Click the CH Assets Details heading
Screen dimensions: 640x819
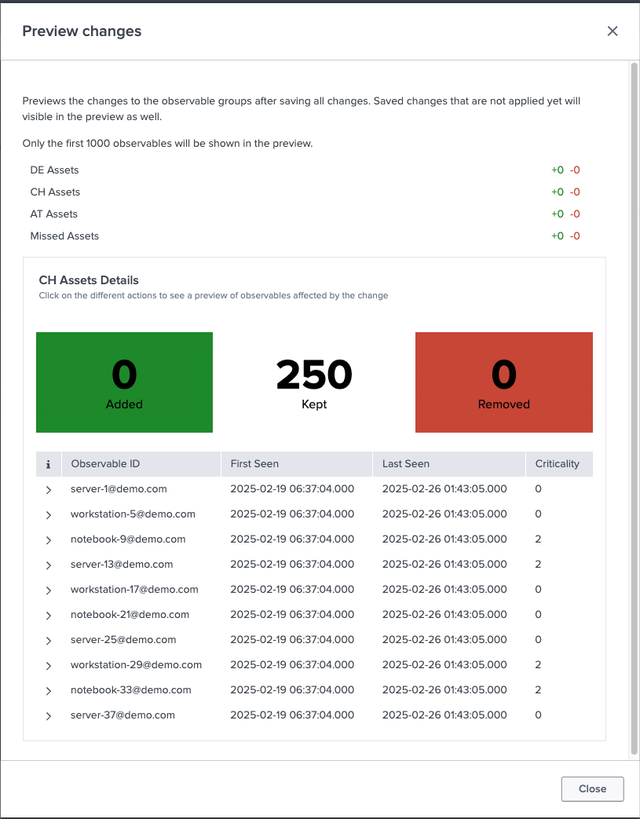(89, 280)
